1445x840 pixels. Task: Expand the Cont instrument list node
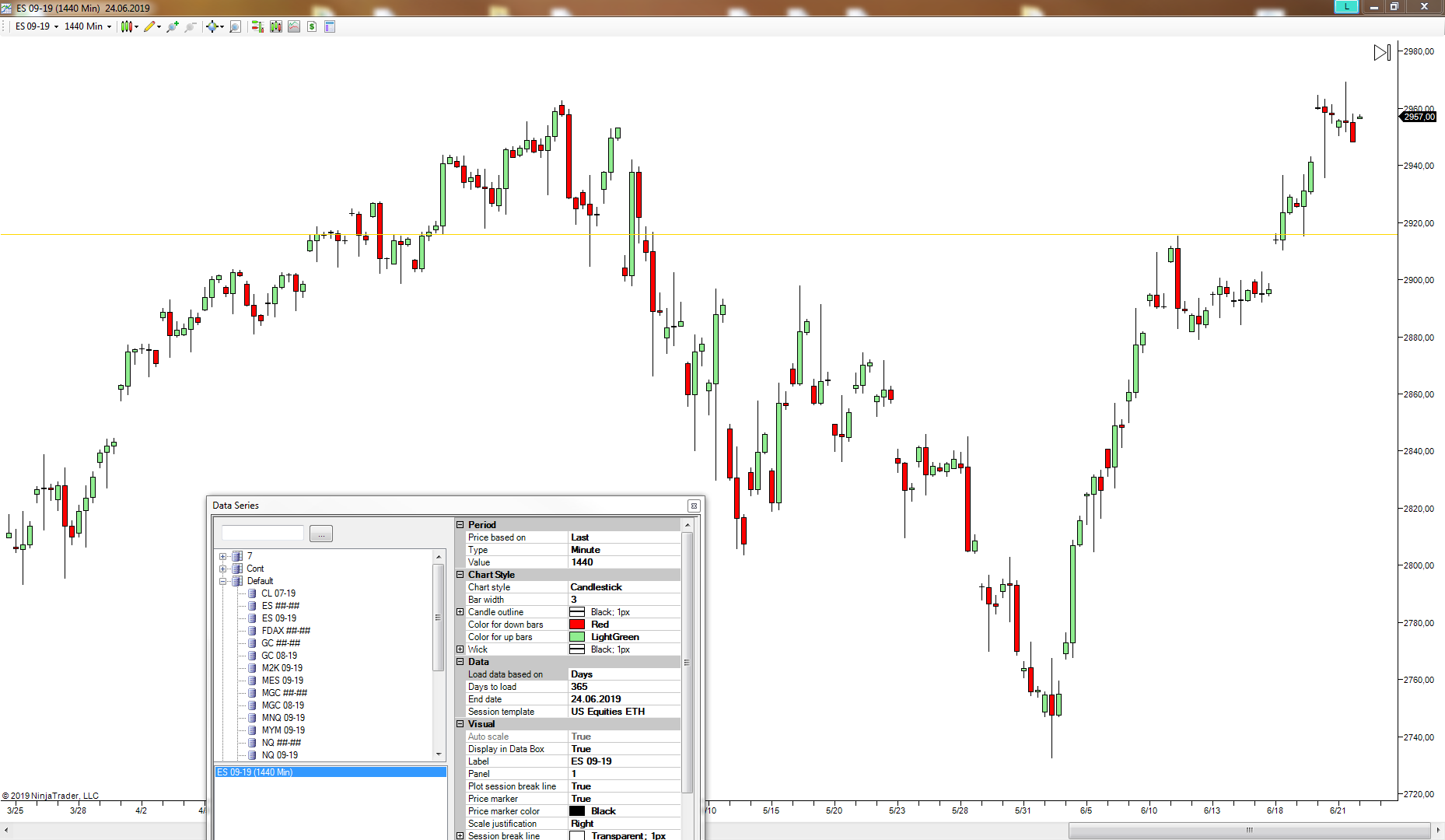(x=222, y=569)
